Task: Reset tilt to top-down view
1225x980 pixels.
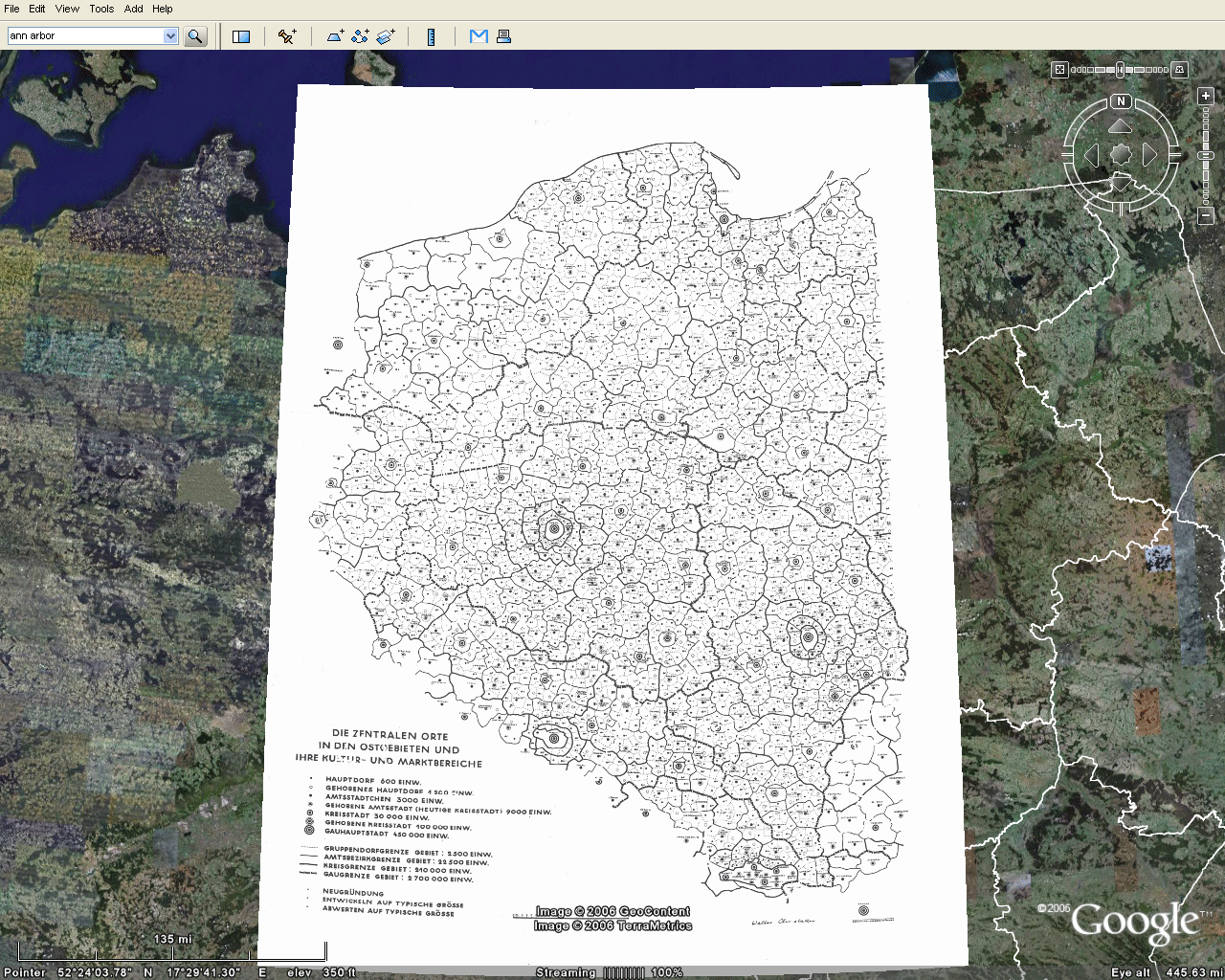Action: 1059,69
